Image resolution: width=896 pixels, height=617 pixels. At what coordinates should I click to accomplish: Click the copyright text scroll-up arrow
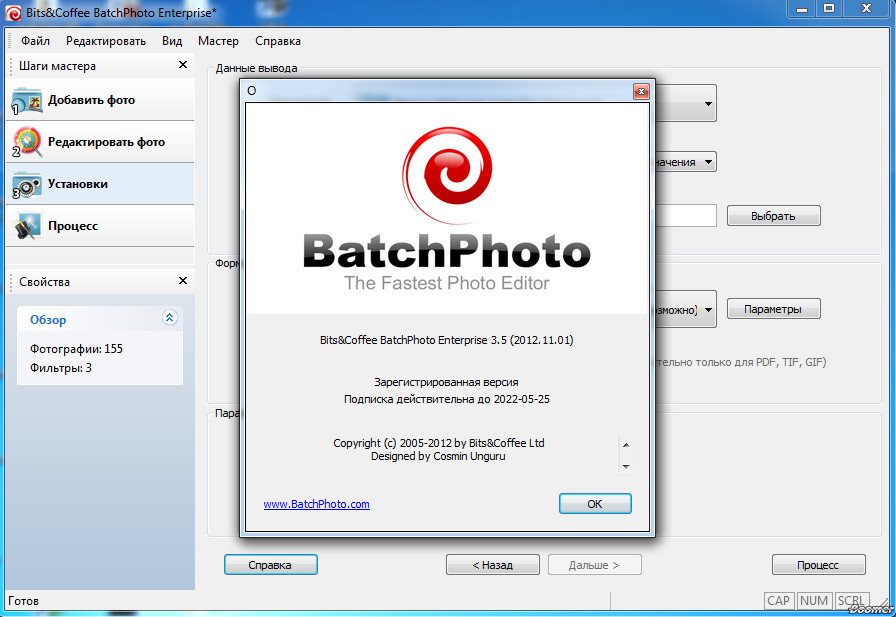click(626, 445)
